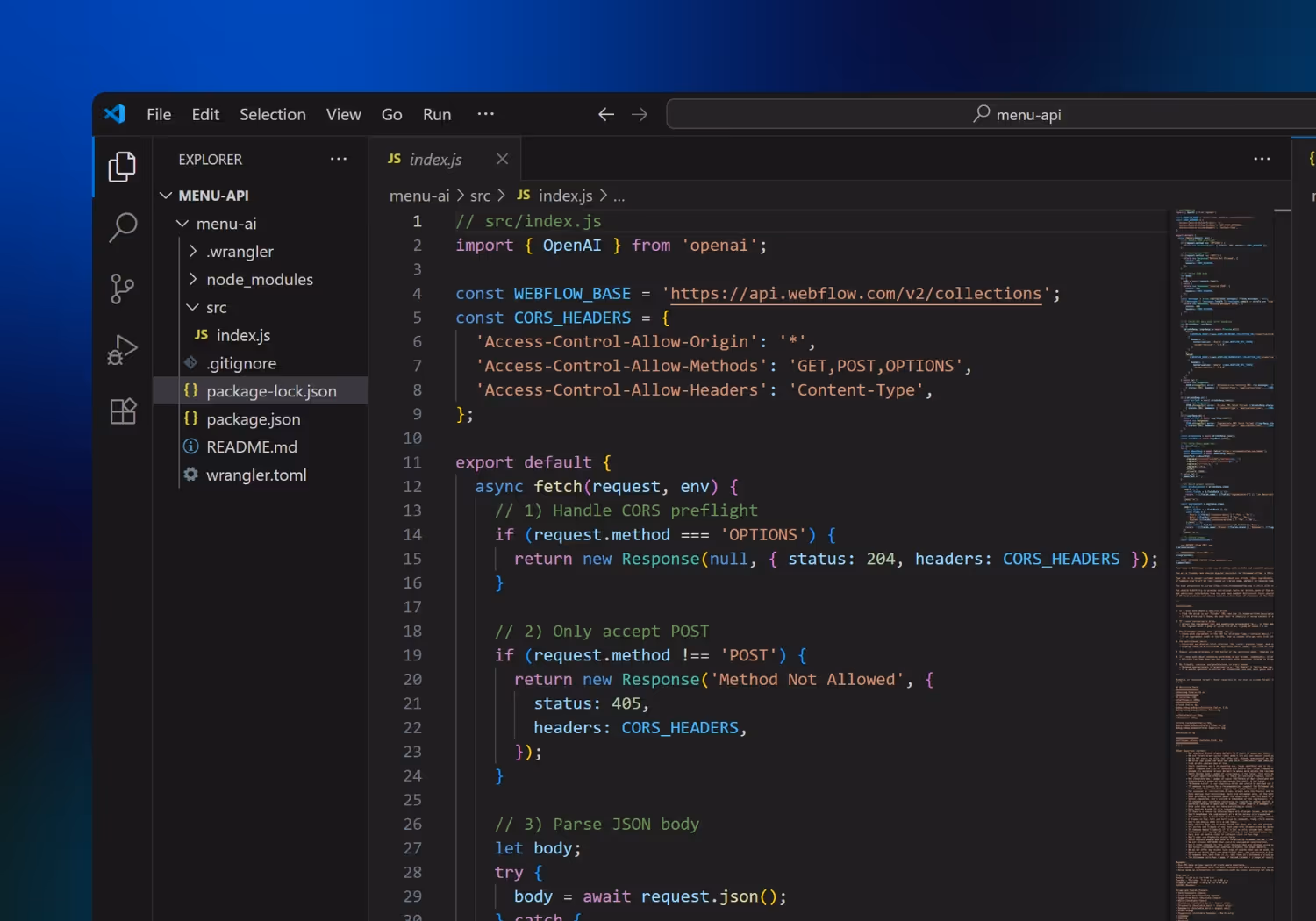
Task: Open Run and Debug view icon
Action: pyautogui.click(x=122, y=350)
